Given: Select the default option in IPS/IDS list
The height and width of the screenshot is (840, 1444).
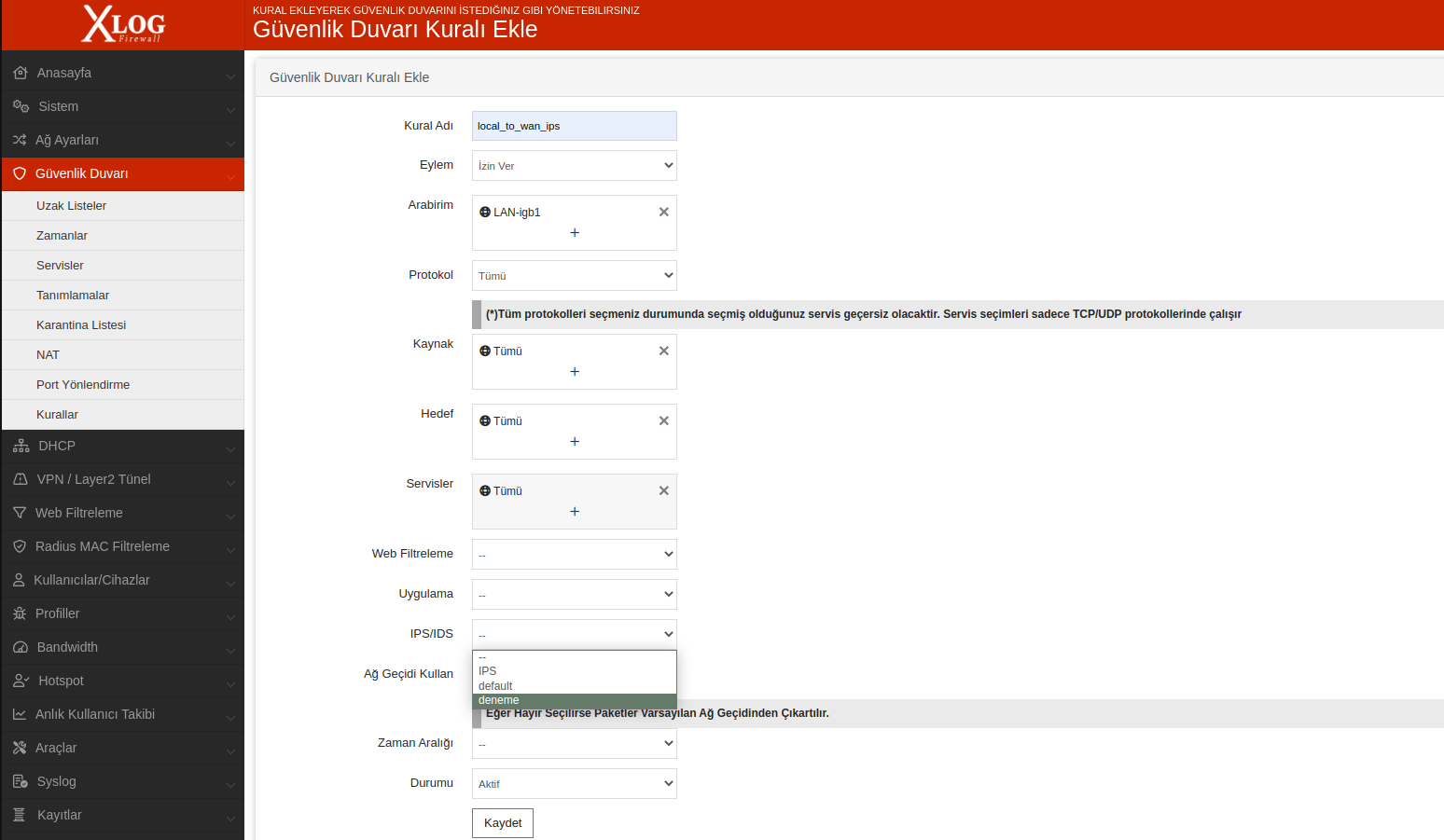Looking at the screenshot, I should (x=575, y=686).
